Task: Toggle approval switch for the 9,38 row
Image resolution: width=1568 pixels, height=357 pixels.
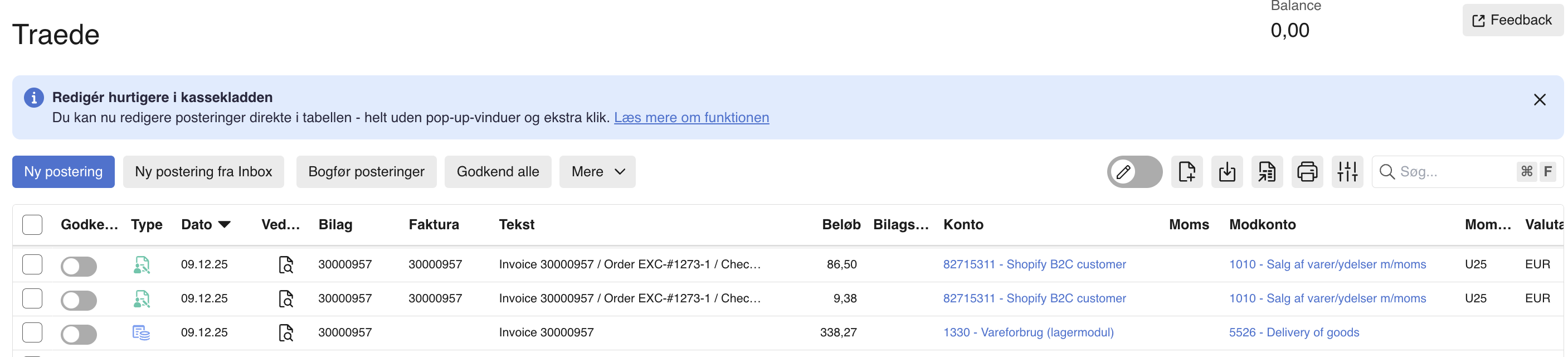Action: [79, 300]
